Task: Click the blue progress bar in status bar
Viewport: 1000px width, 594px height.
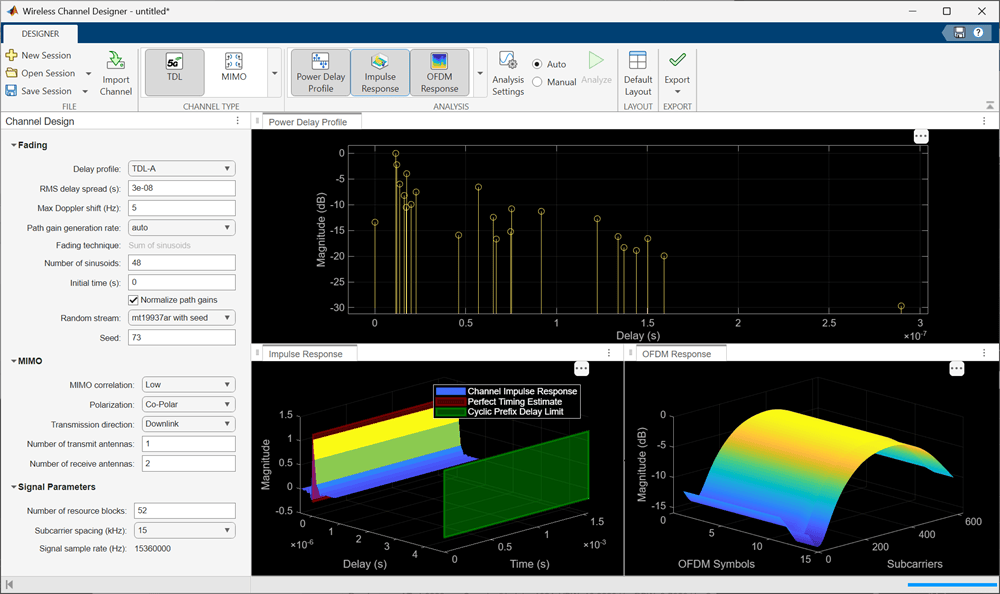Action: tap(952, 584)
